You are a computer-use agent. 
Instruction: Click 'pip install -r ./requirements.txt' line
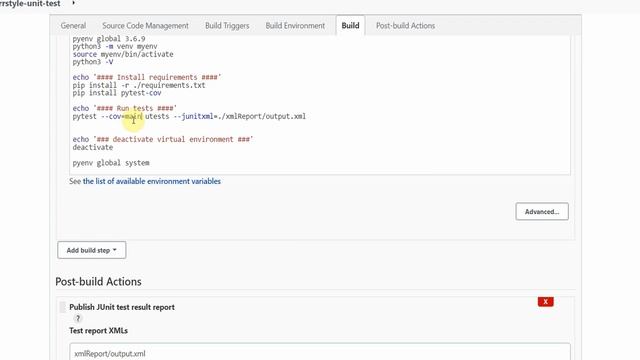point(139,85)
